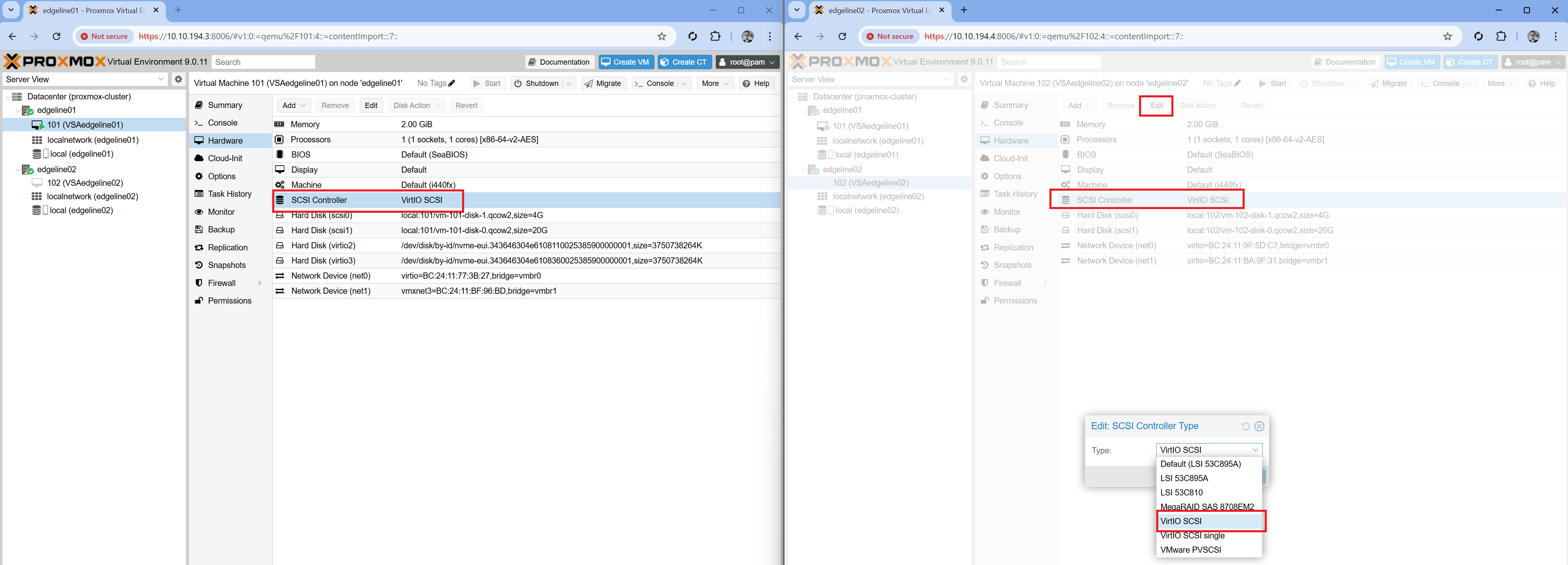Click Edit button in VM 101 hardware toolbar
Viewport: 1568px width, 565px height.
[x=371, y=105]
